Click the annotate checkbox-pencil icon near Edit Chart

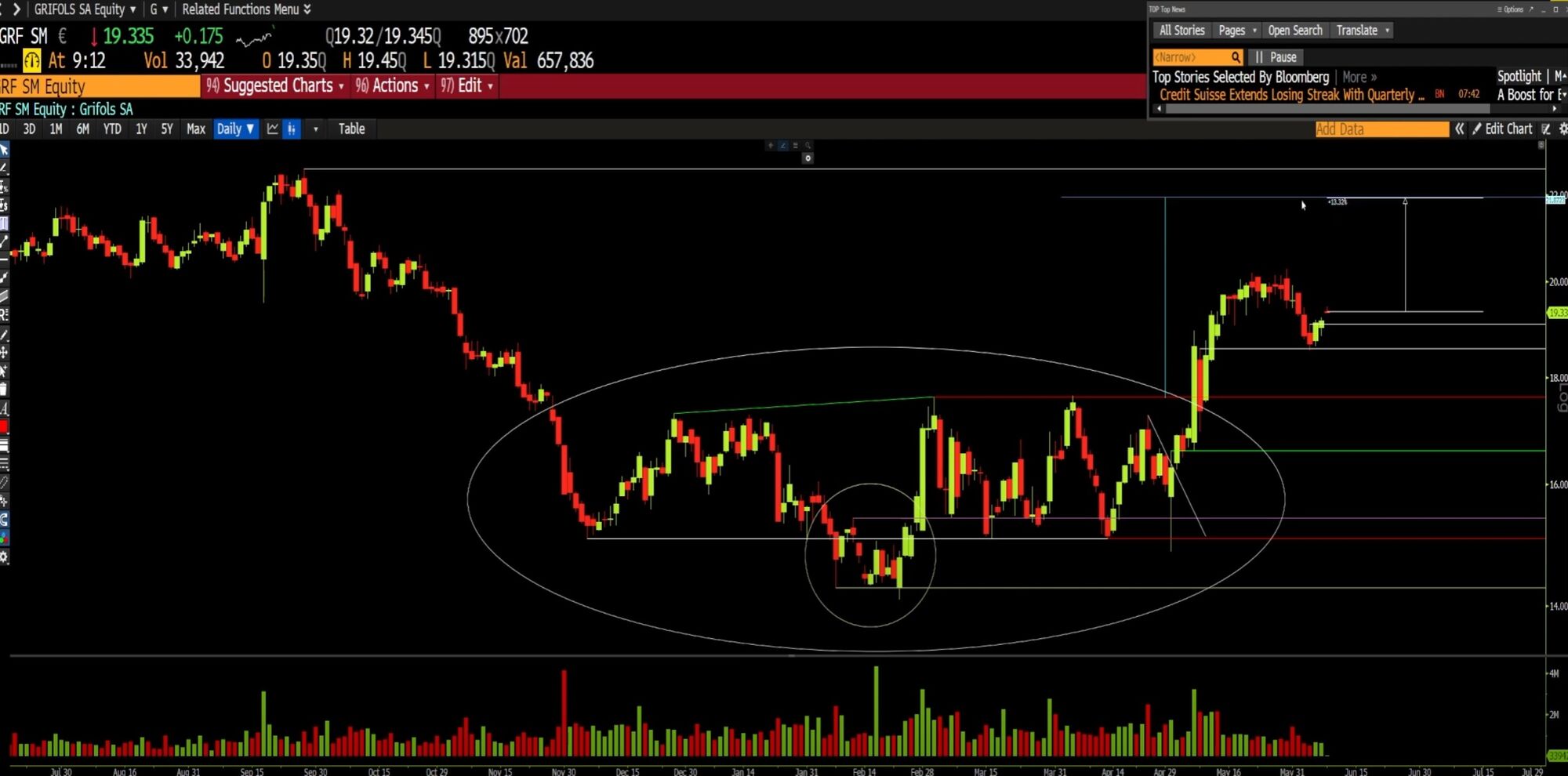coord(1546,129)
